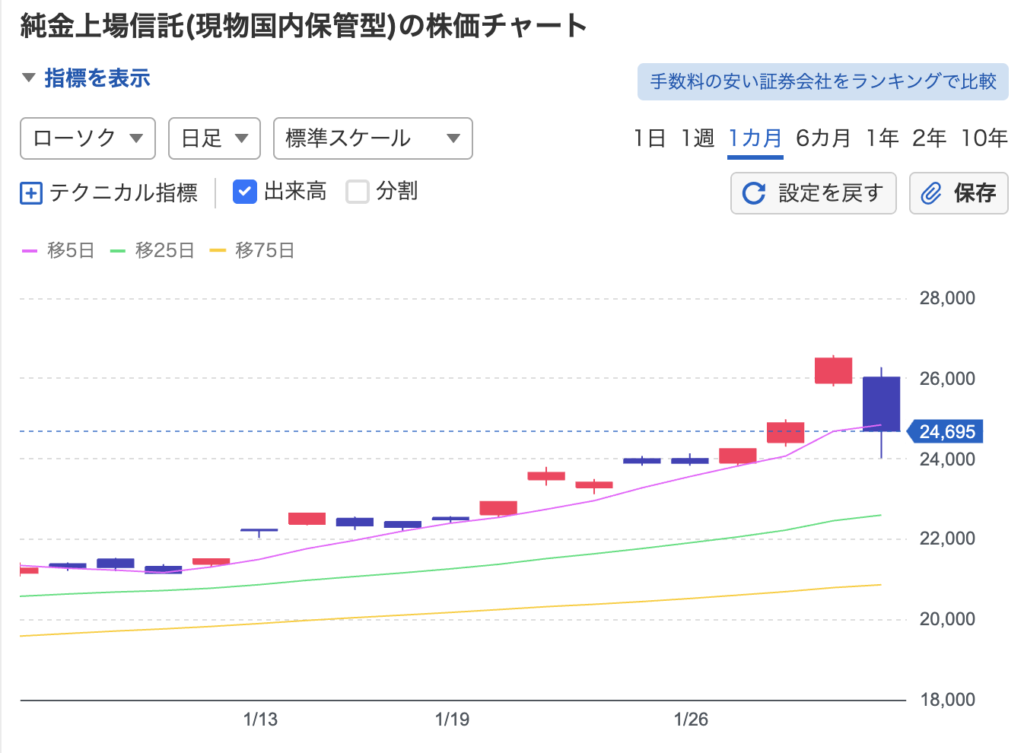
Task: Click the reset arrow icon in 設定を戻す
Action: point(754,193)
